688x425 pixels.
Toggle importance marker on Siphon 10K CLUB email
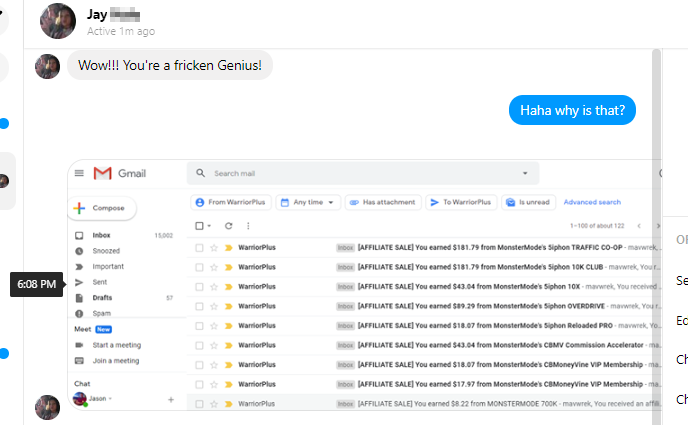(228, 267)
